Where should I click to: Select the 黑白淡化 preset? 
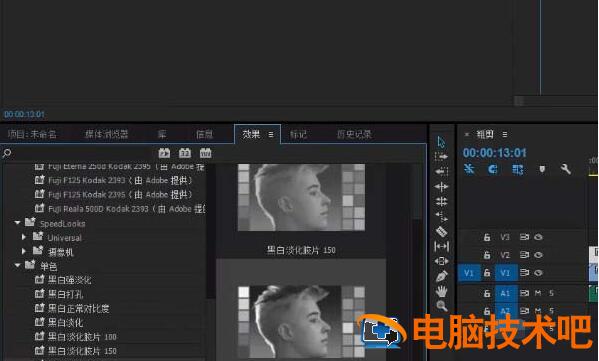coord(65,322)
